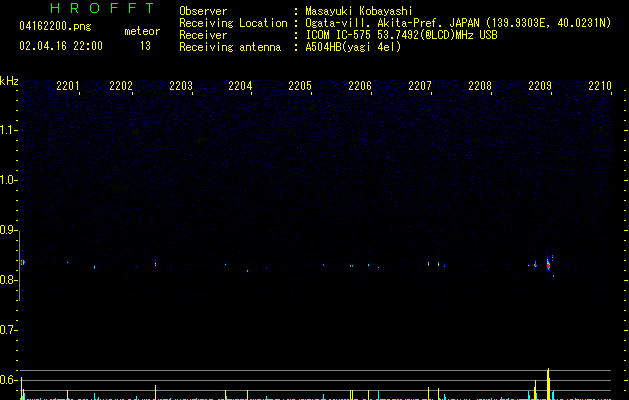
Task: Click the HROFFT title text
Action: [x=102, y=8]
